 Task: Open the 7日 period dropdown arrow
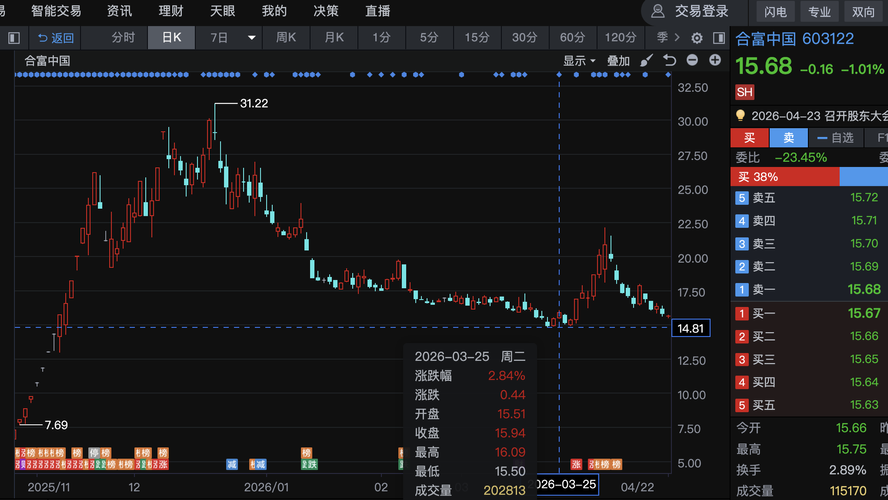[x=251, y=38]
